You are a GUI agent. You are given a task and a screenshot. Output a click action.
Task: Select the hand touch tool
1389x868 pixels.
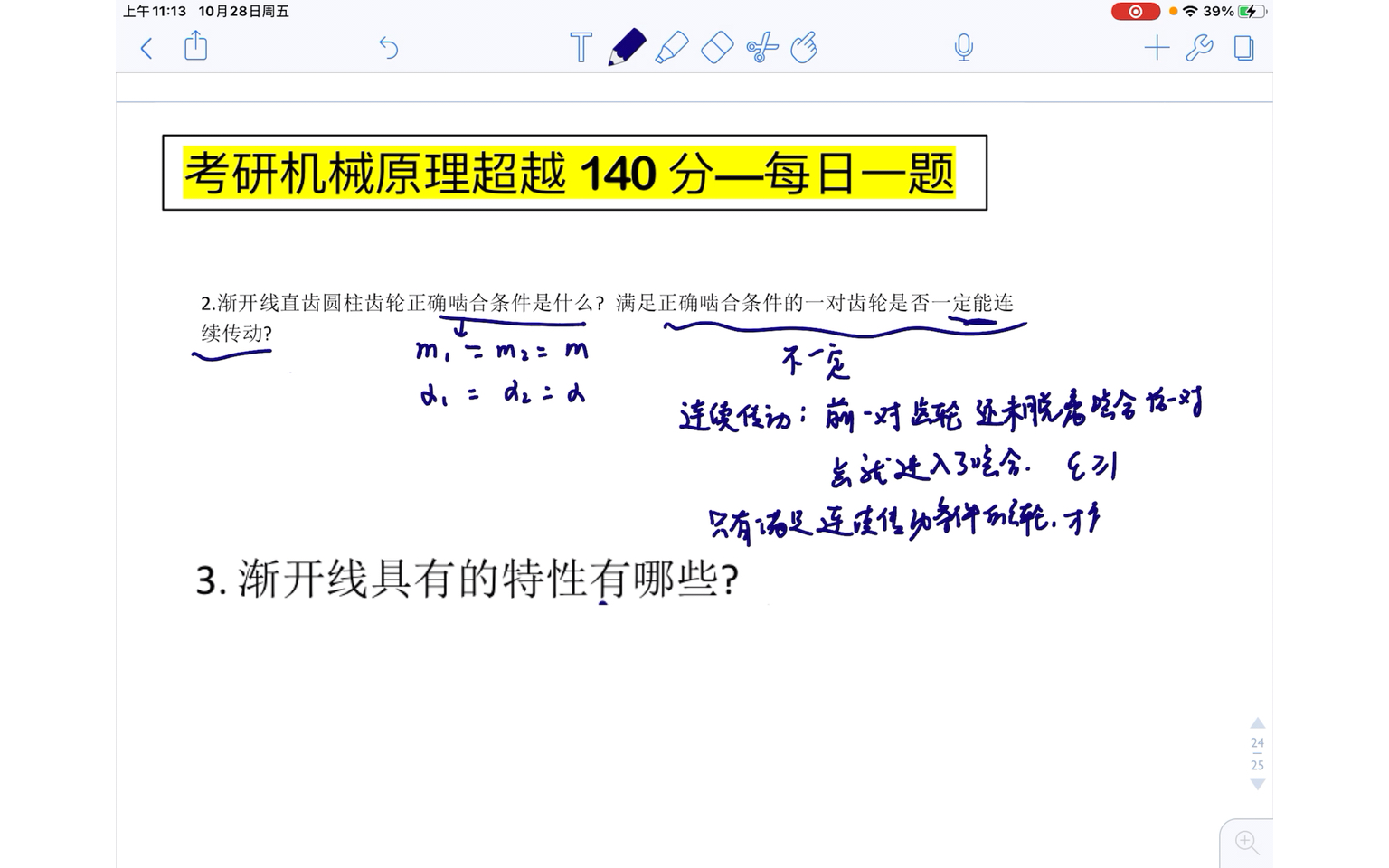point(804,47)
